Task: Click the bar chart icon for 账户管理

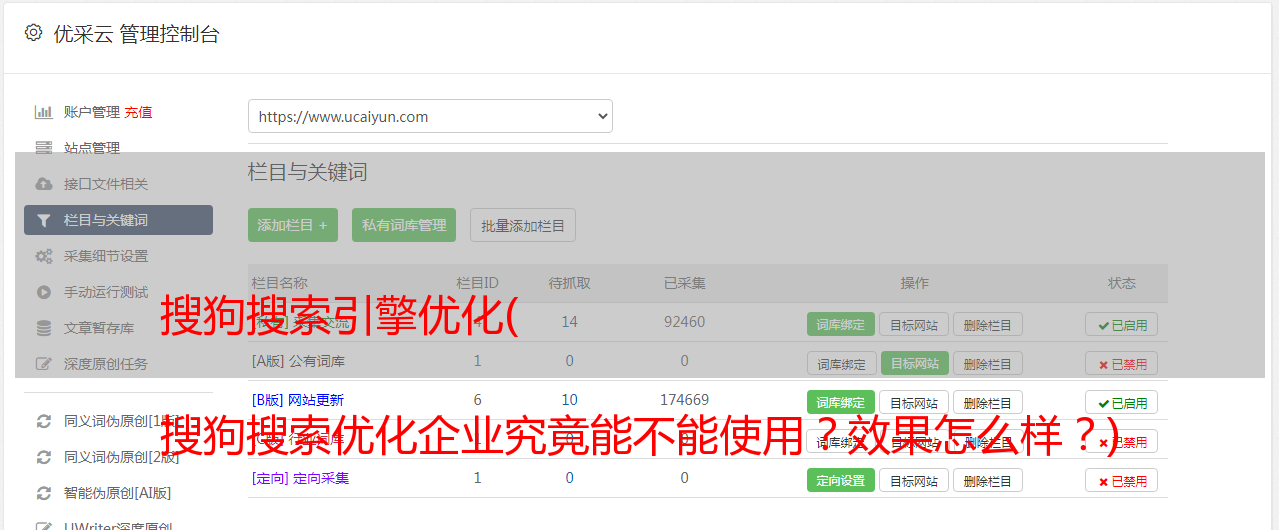Action: pyautogui.click(x=43, y=112)
